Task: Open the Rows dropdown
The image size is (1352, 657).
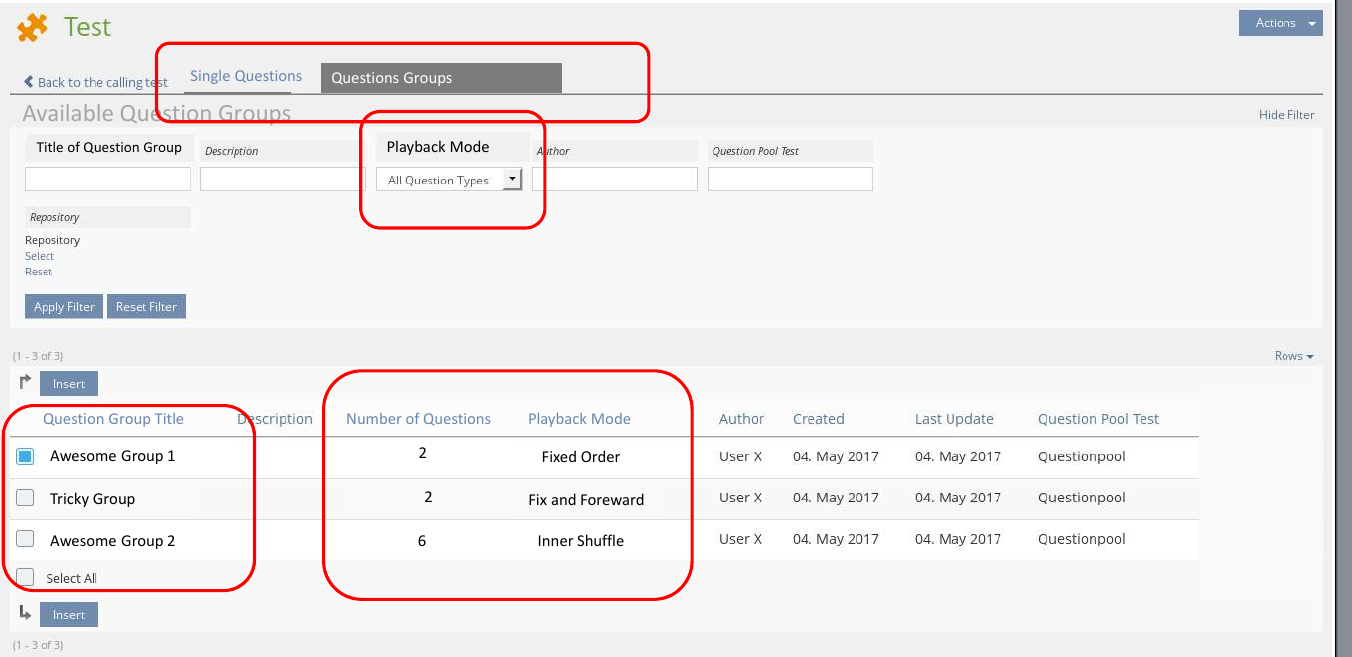Action: (x=1293, y=356)
